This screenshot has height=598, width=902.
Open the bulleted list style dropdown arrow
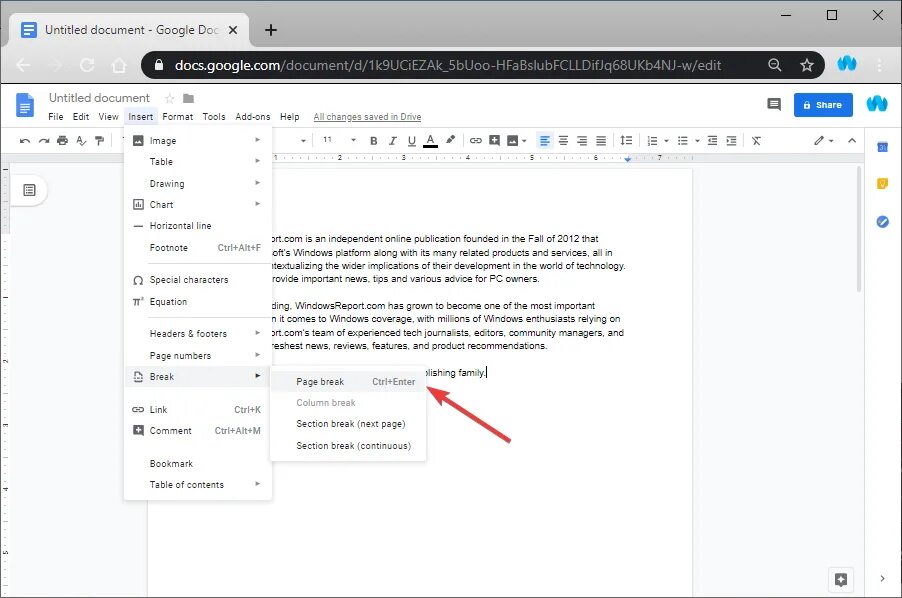click(697, 141)
